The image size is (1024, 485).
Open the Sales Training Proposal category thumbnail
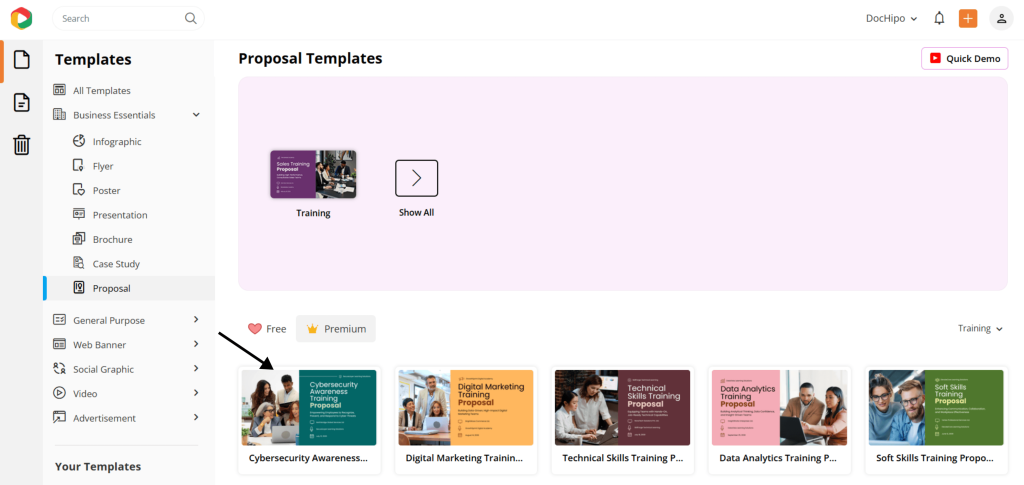pyautogui.click(x=313, y=174)
